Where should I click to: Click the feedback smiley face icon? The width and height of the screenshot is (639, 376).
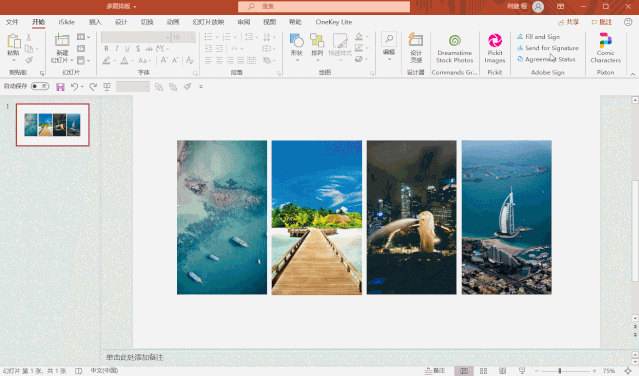[x=628, y=22]
